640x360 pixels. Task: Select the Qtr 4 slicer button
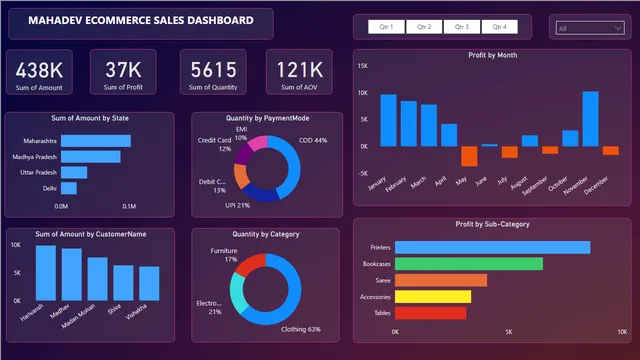[500, 27]
